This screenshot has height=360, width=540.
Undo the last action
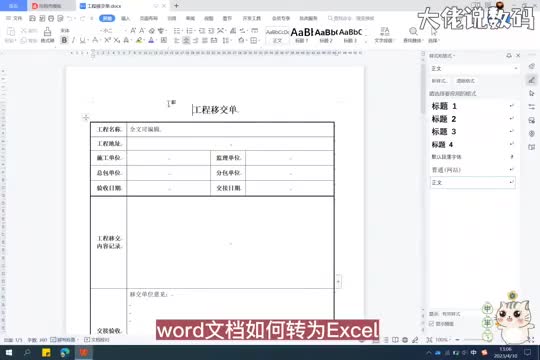pyautogui.click(x=70, y=18)
